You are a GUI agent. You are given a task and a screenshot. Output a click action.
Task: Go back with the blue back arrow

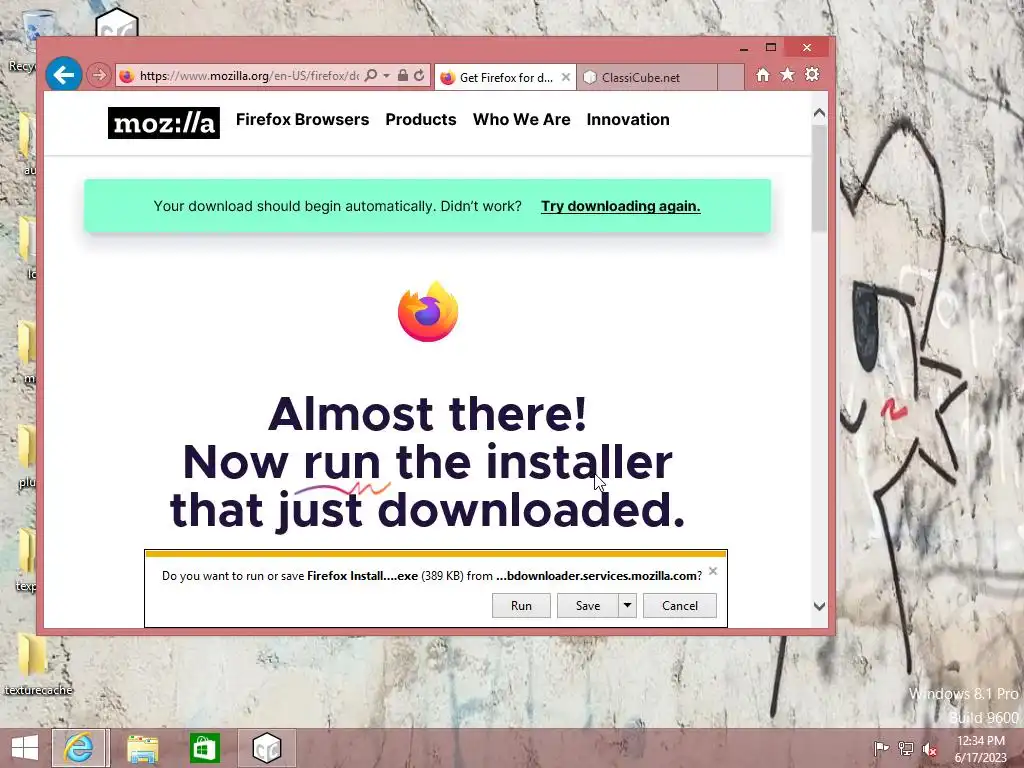64,75
